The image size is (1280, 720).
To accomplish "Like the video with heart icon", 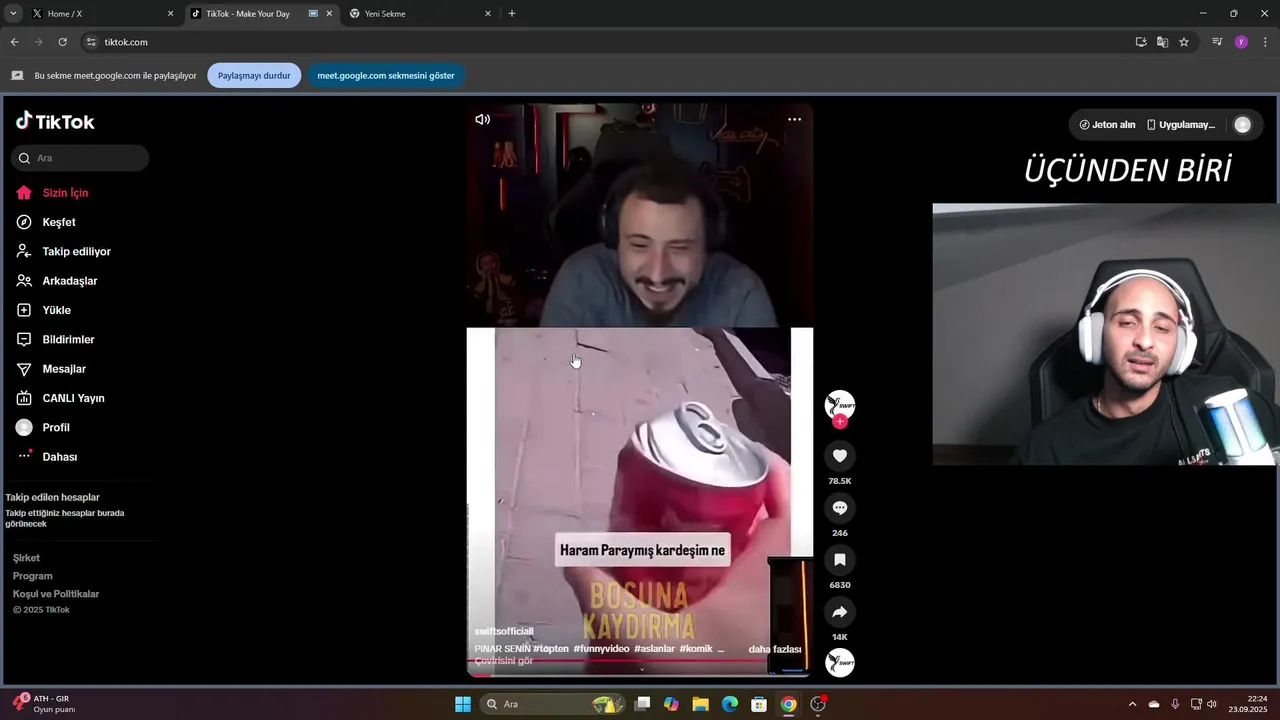I will tap(840, 456).
